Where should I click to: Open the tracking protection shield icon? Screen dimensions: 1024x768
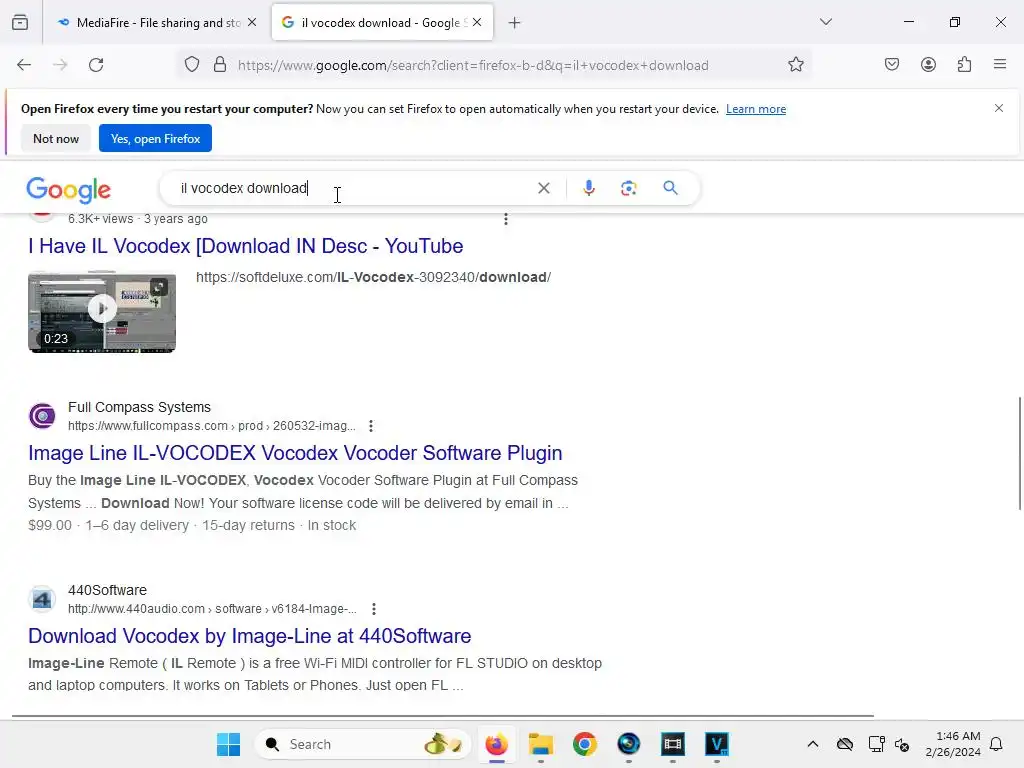coord(192,65)
